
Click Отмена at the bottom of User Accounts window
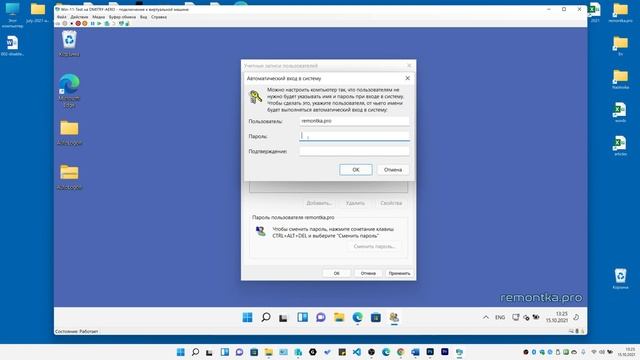click(368, 273)
